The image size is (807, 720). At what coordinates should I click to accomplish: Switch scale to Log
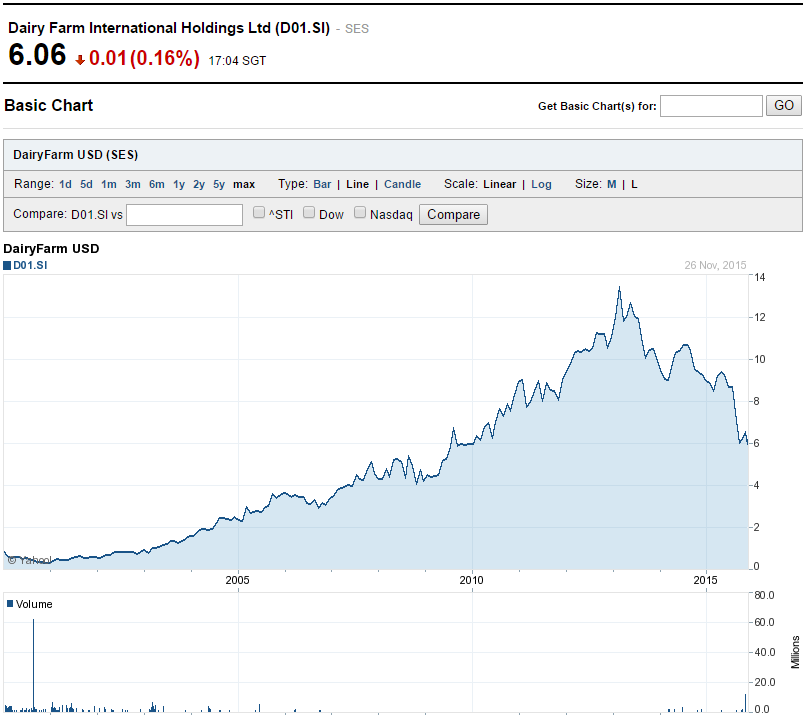click(541, 184)
